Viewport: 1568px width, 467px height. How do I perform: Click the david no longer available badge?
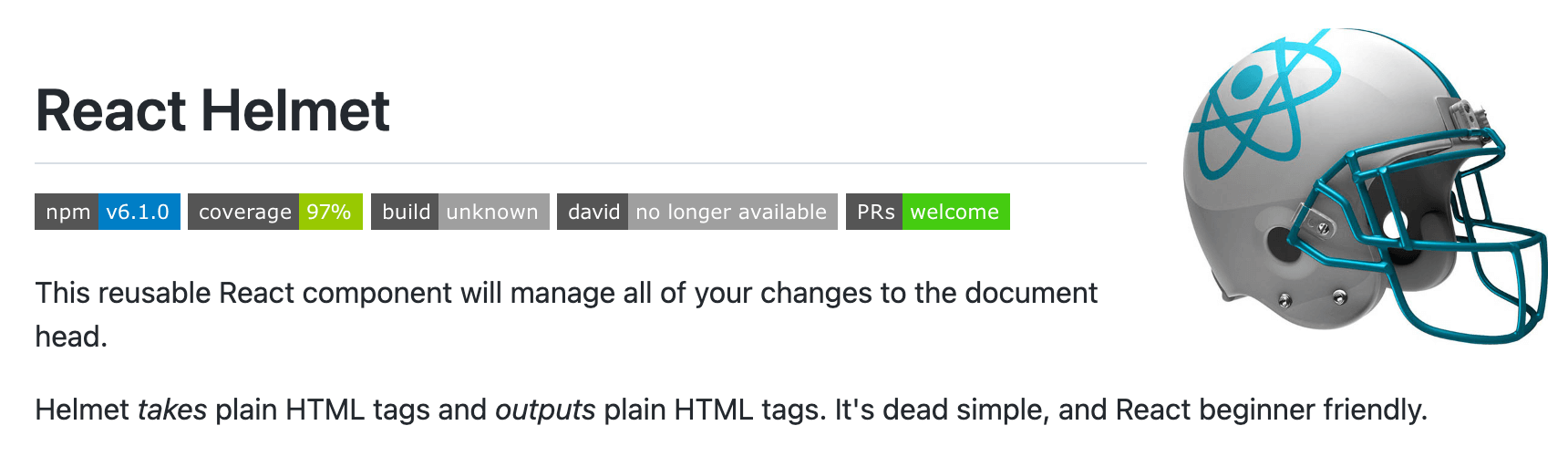[697, 212]
